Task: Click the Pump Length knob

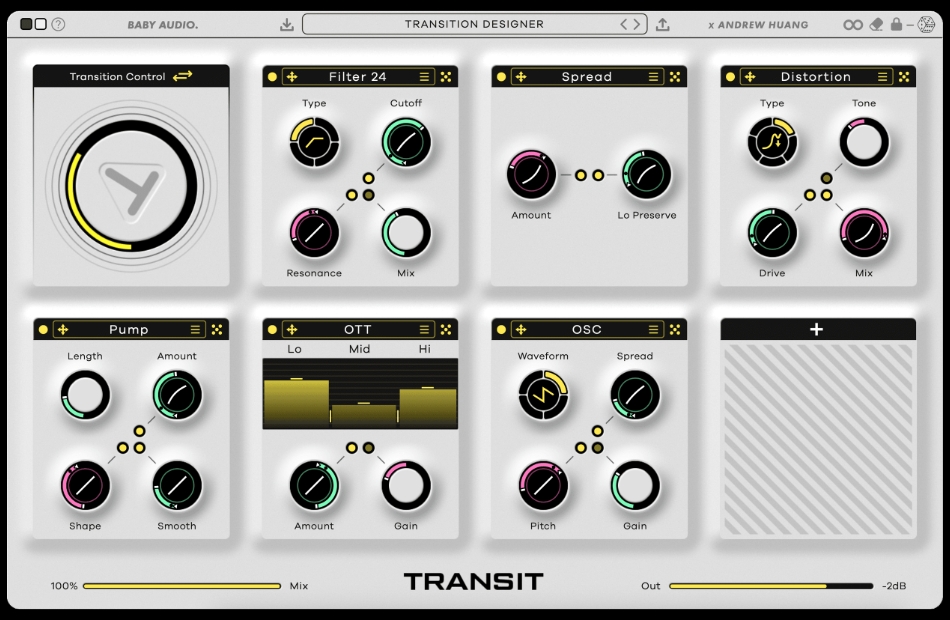Action: click(x=85, y=395)
